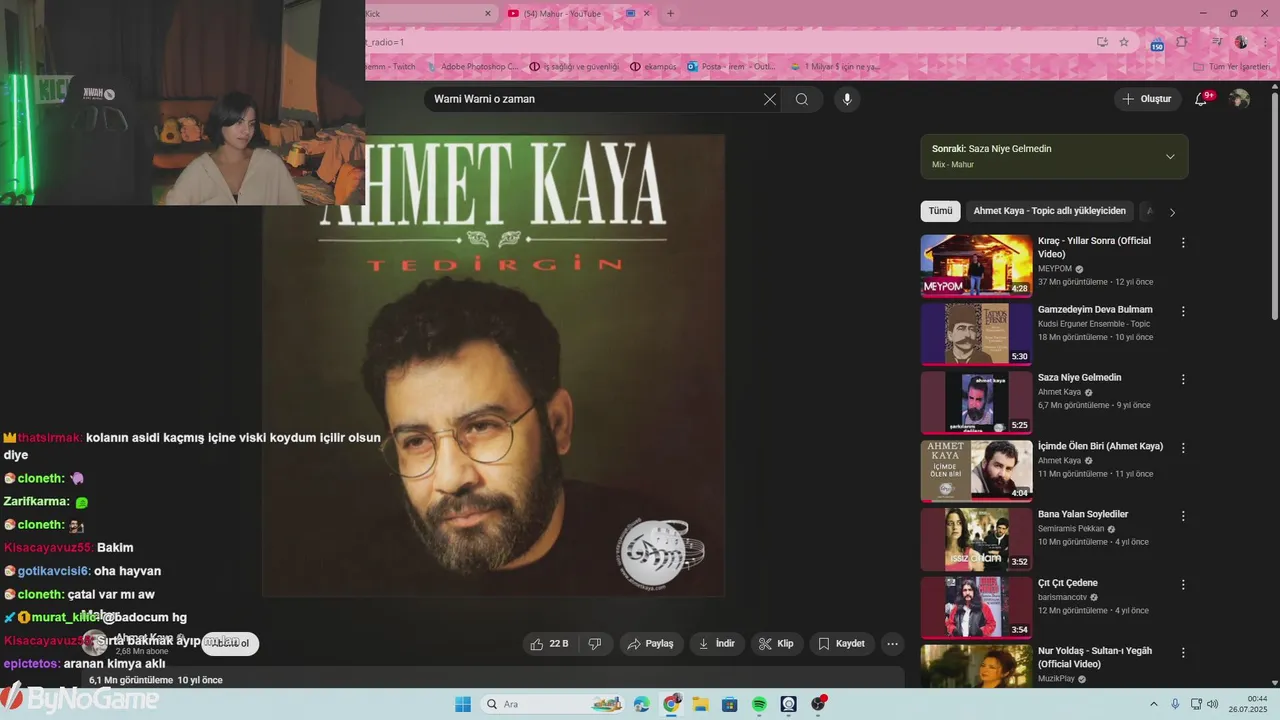The height and width of the screenshot is (720, 1280).
Task: Open Microsoft Edge from taskbar
Action: pyautogui.click(x=642, y=704)
